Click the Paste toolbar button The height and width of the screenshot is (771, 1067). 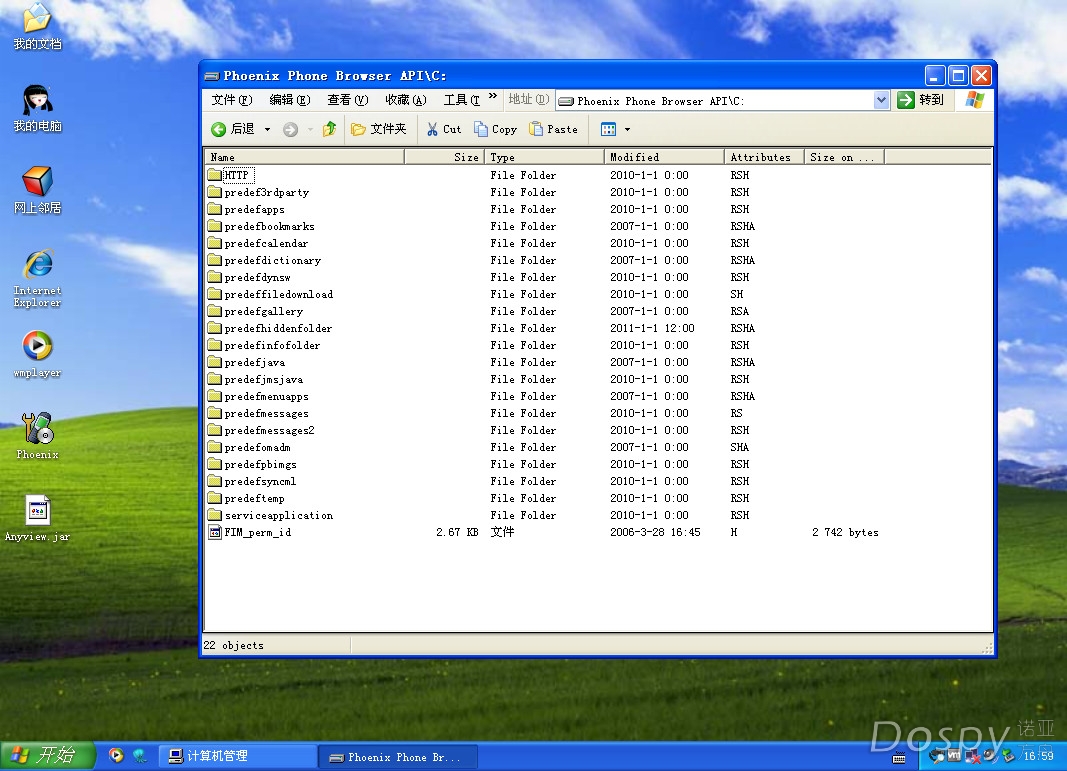click(553, 129)
